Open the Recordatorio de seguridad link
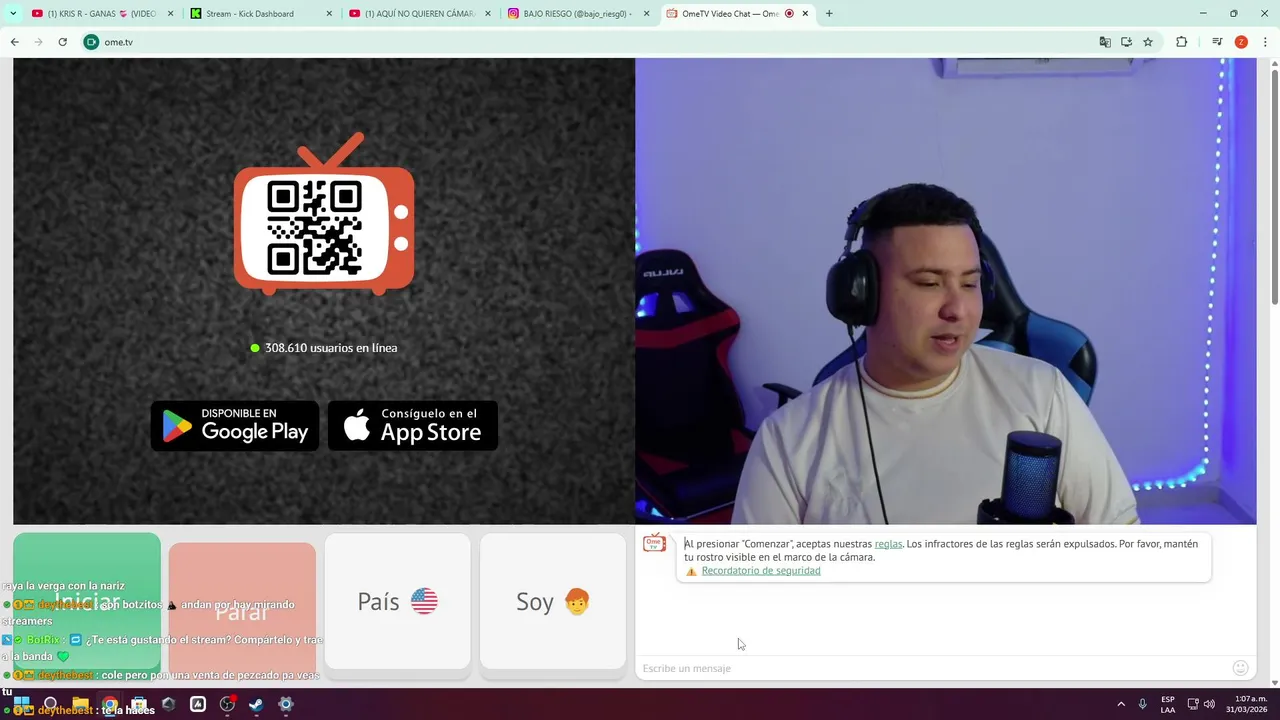This screenshot has height=720, width=1280. point(761,571)
